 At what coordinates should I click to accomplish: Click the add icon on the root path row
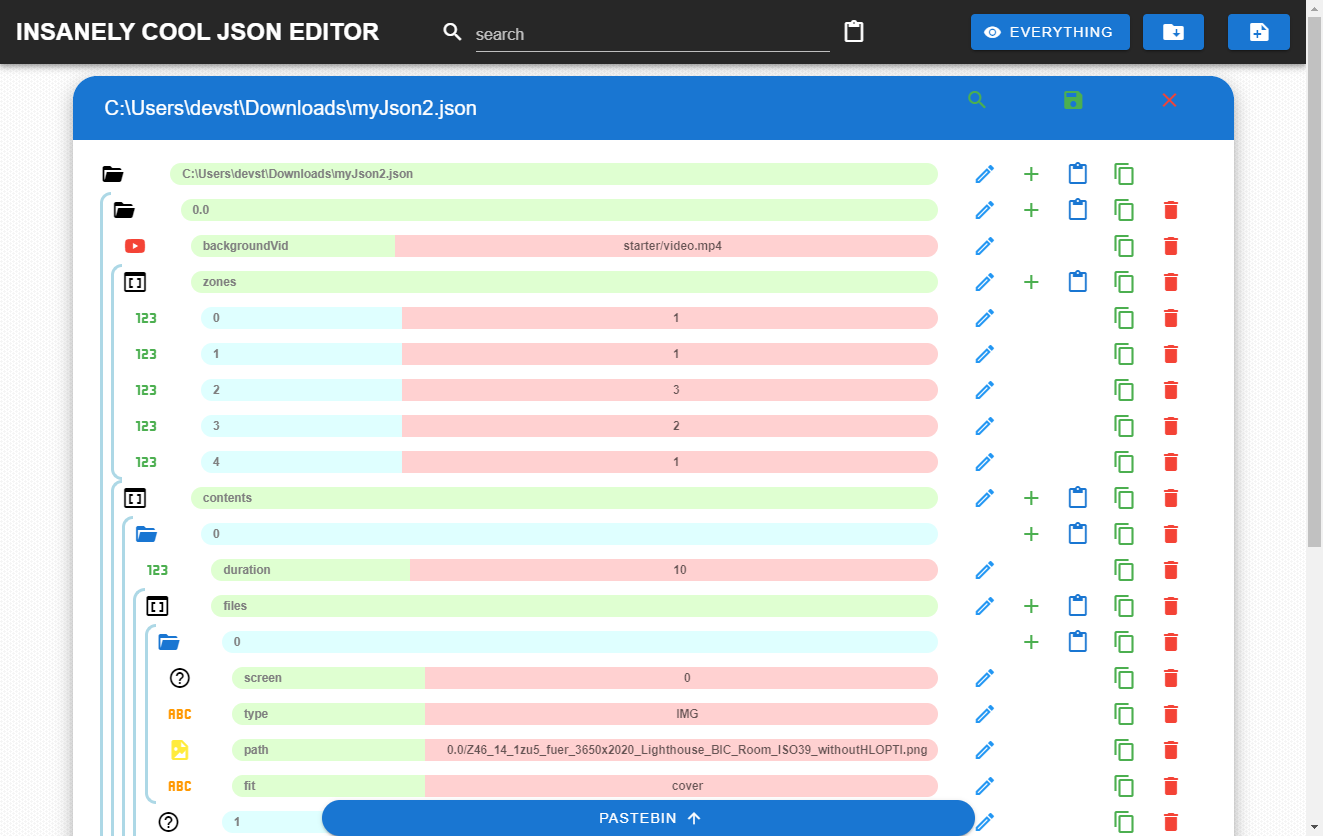[x=1031, y=174]
